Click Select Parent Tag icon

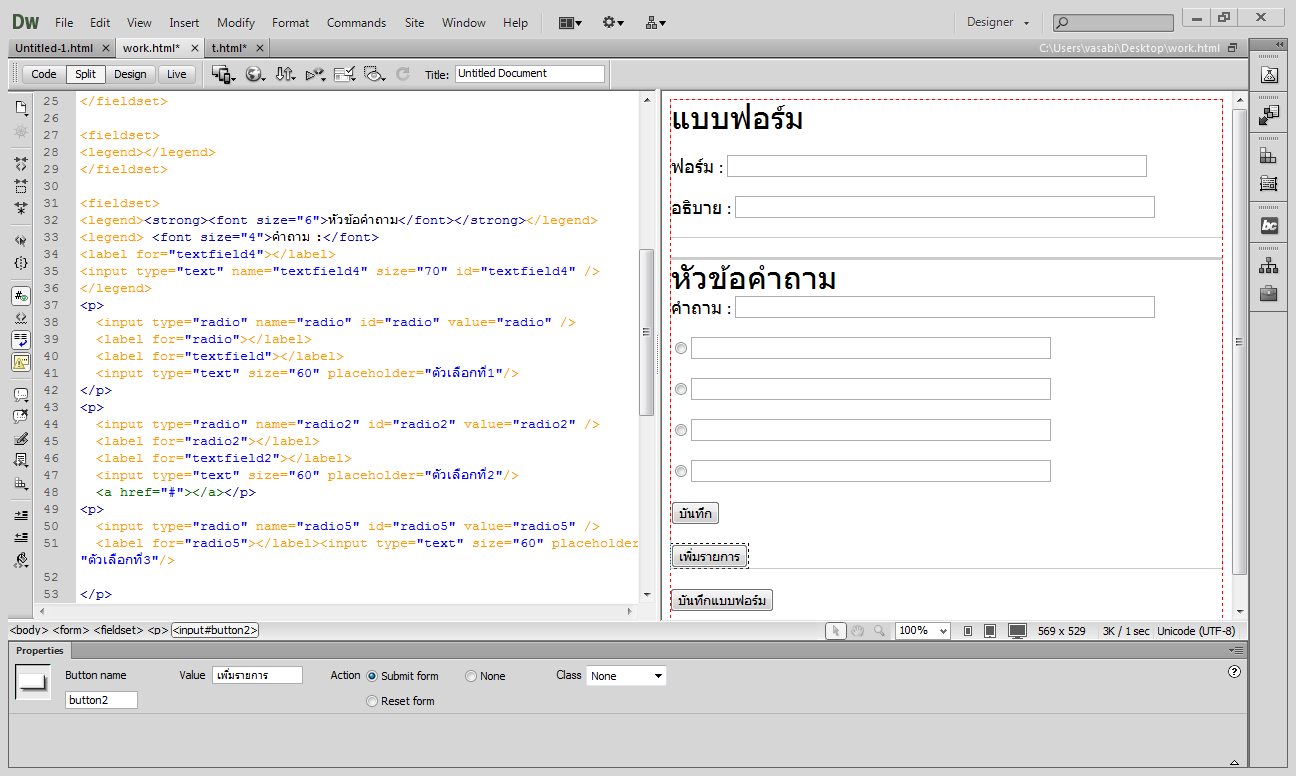[x=21, y=240]
